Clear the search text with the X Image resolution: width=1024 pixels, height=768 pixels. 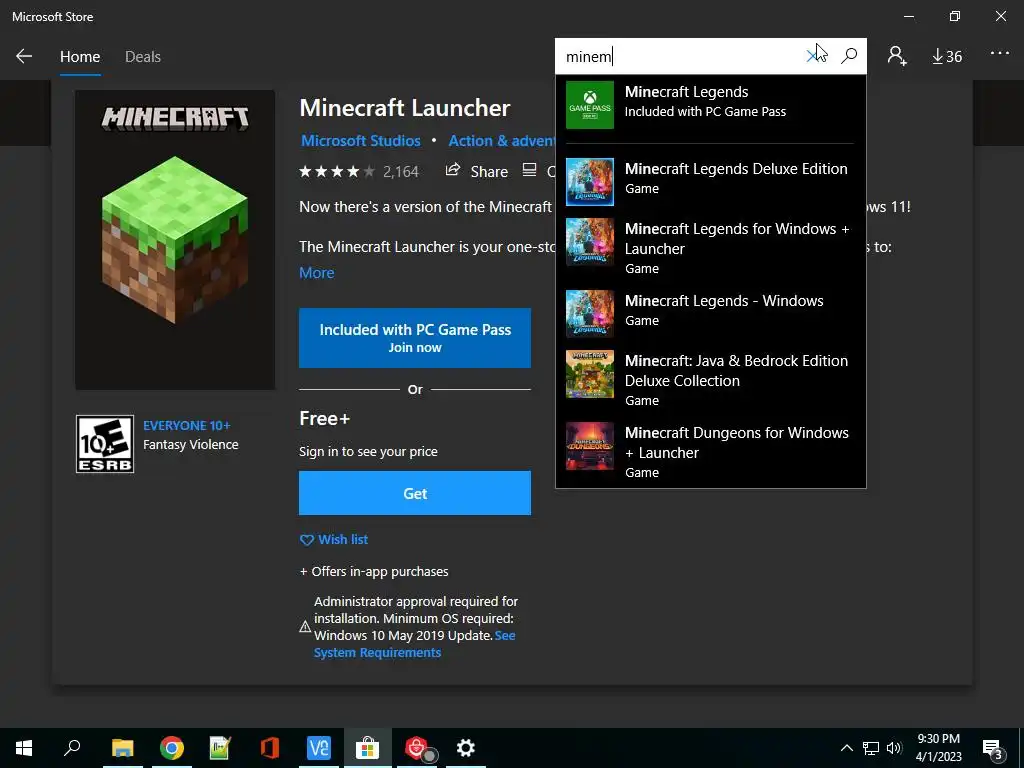pos(814,56)
